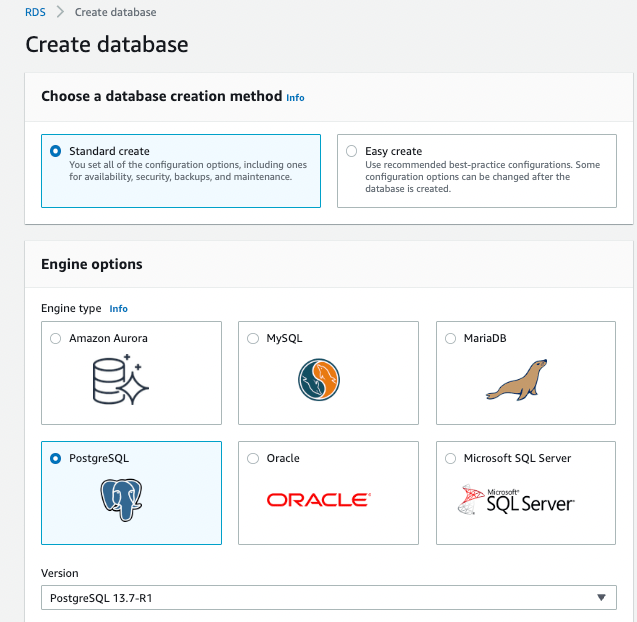Open Info link next to Engine type
The height and width of the screenshot is (622, 637).
pos(119,309)
